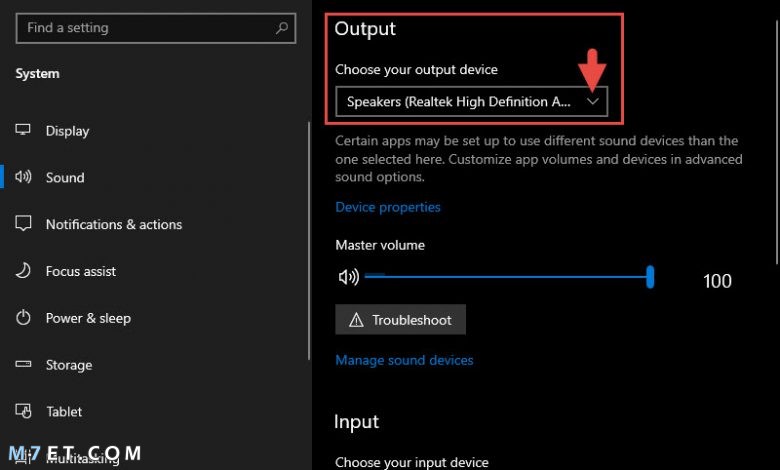Click the Focus assist moon icon

coord(23,271)
